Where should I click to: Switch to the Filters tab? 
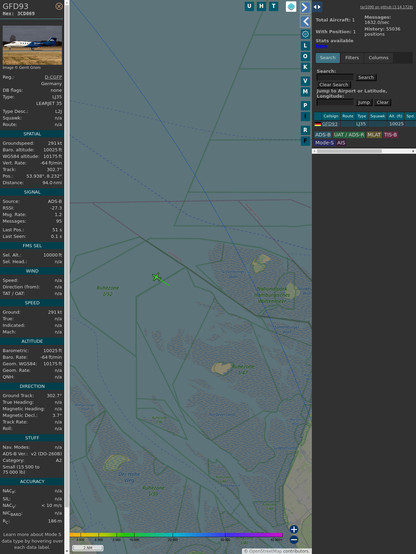[x=352, y=58]
